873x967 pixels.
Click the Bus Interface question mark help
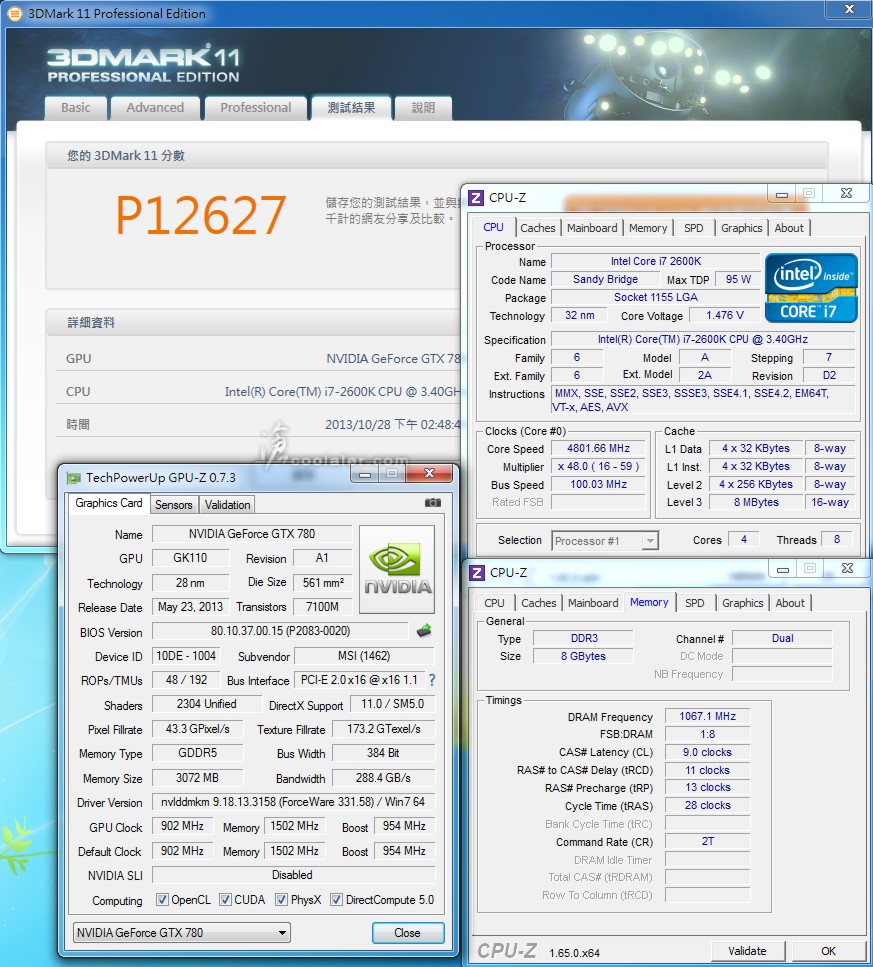coord(432,680)
